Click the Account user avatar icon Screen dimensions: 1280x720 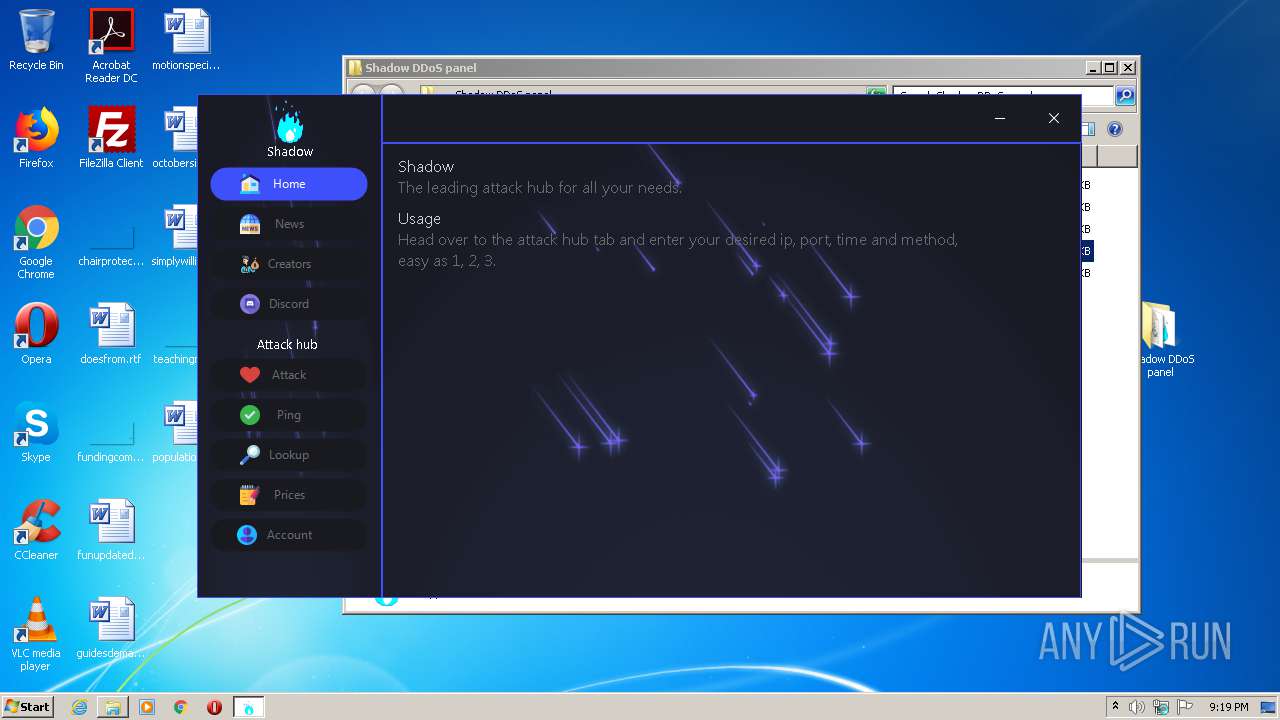(x=247, y=535)
